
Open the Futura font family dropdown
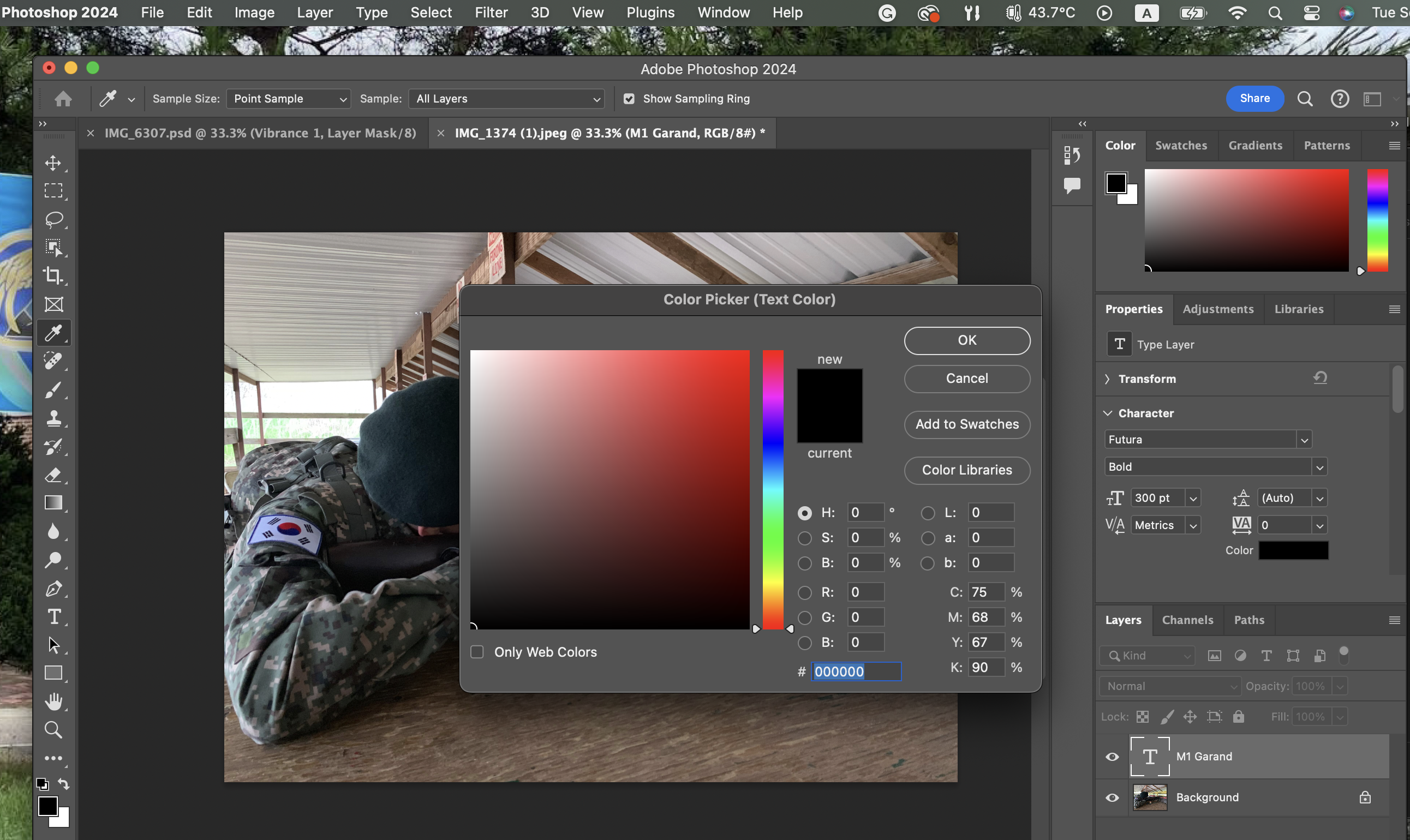(1304, 440)
